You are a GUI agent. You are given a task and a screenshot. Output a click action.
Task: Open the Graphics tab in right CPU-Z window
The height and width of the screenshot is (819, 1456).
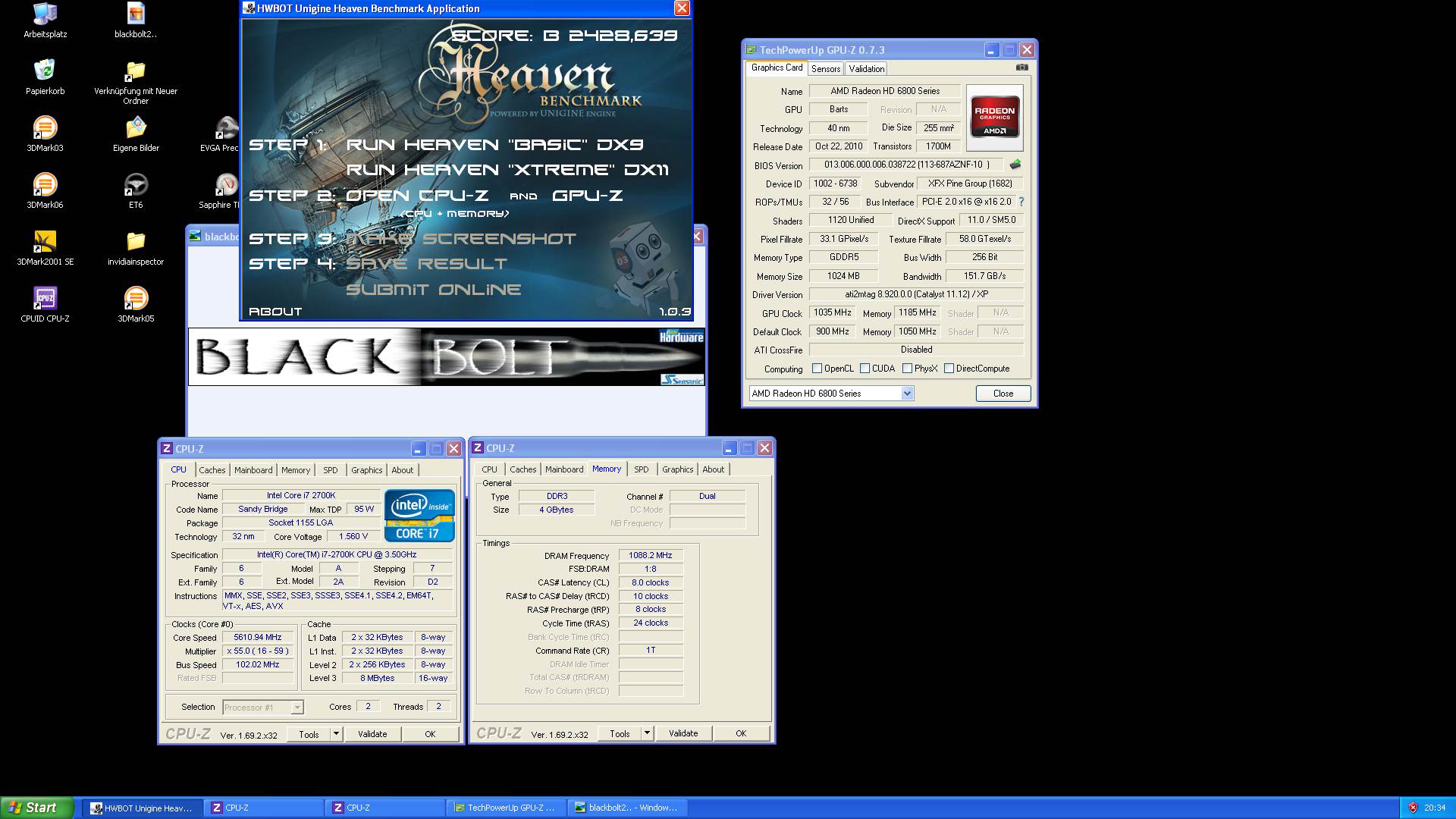coord(677,469)
